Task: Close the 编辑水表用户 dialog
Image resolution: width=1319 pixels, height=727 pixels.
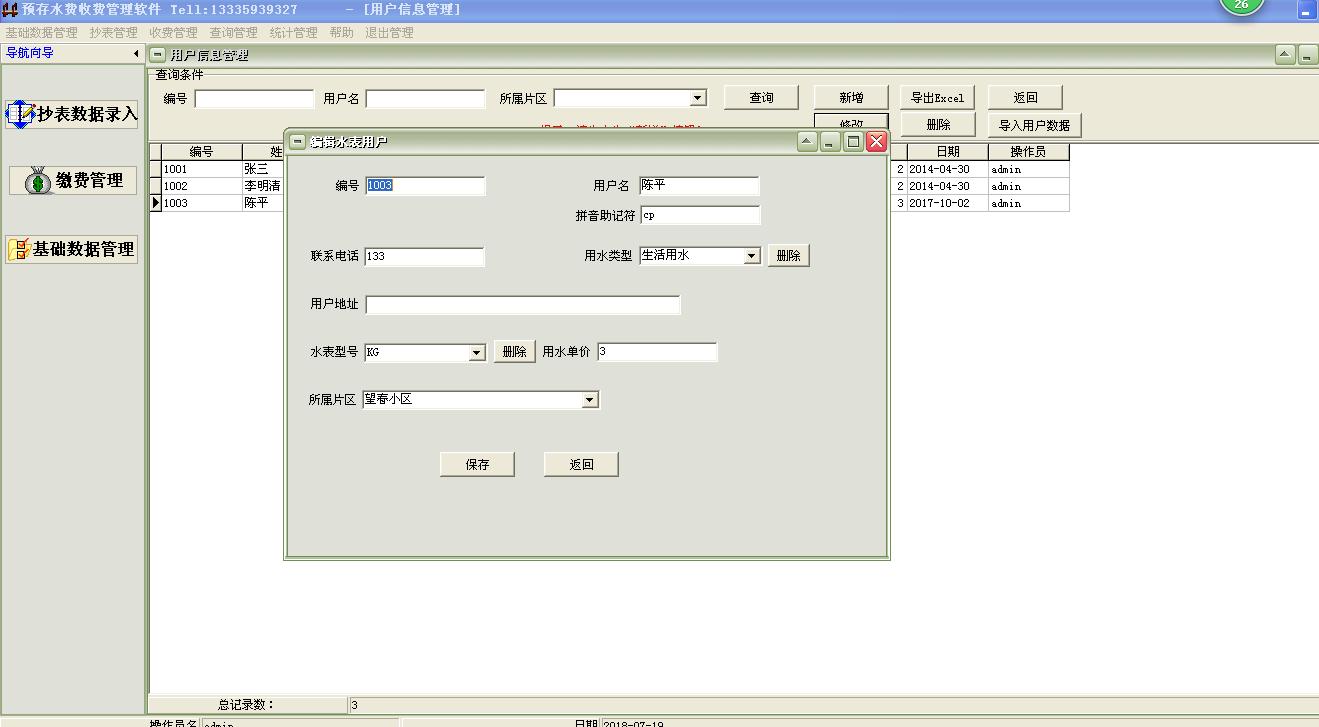Action: point(876,142)
